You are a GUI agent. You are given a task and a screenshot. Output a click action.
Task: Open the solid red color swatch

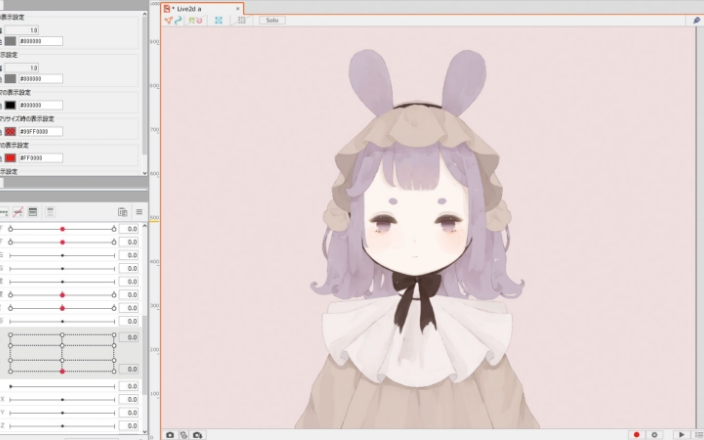click(x=10, y=158)
